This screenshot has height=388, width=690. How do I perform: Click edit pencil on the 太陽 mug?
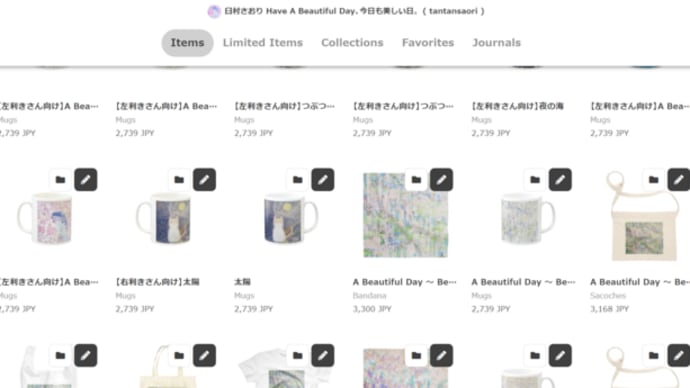tap(323, 179)
